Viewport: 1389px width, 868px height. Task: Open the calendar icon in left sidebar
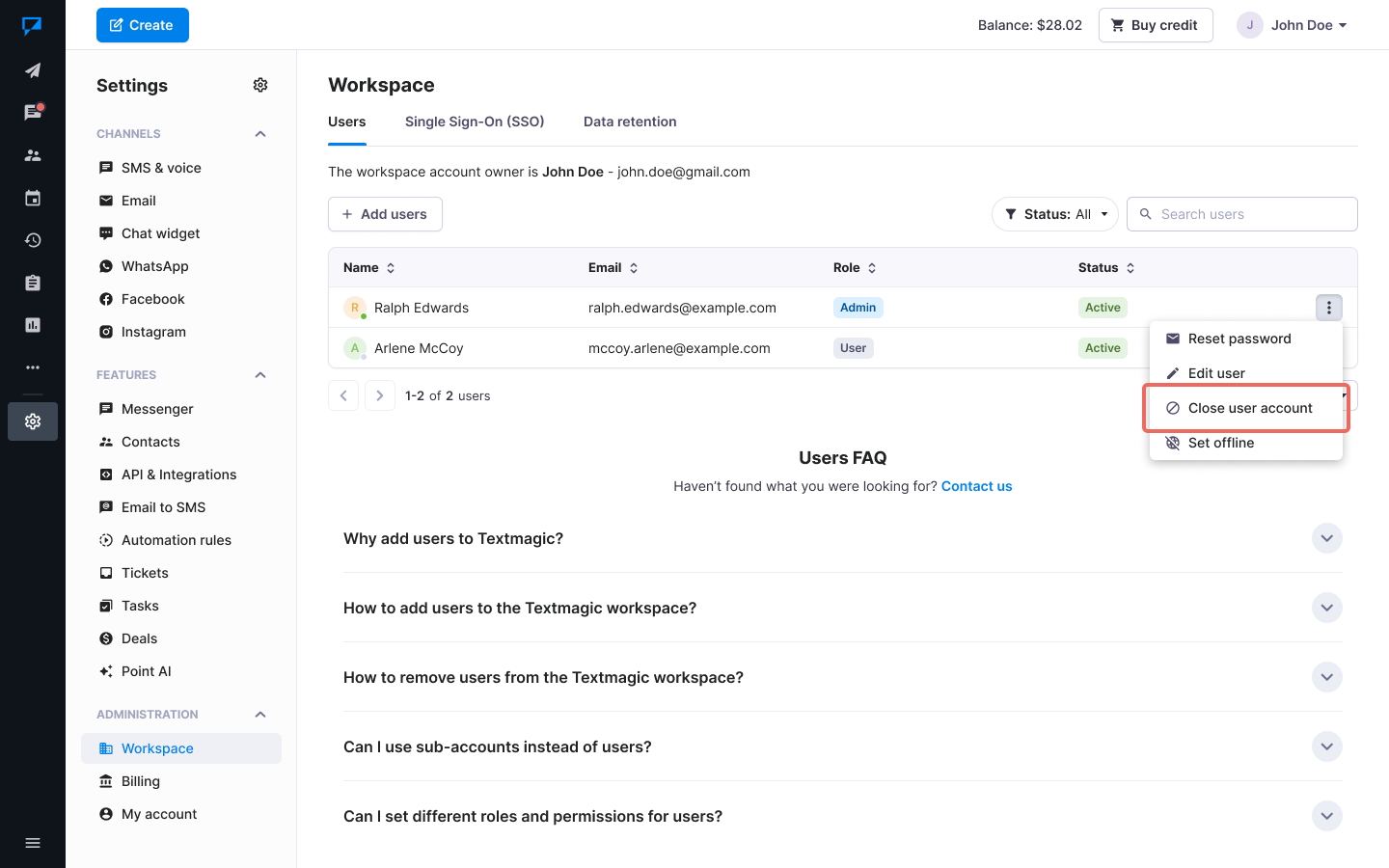(x=33, y=198)
